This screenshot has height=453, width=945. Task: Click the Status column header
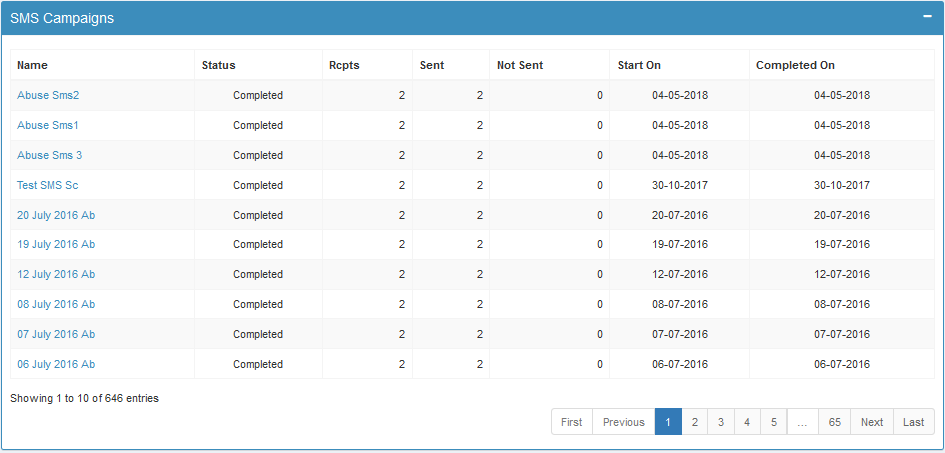[x=219, y=66]
